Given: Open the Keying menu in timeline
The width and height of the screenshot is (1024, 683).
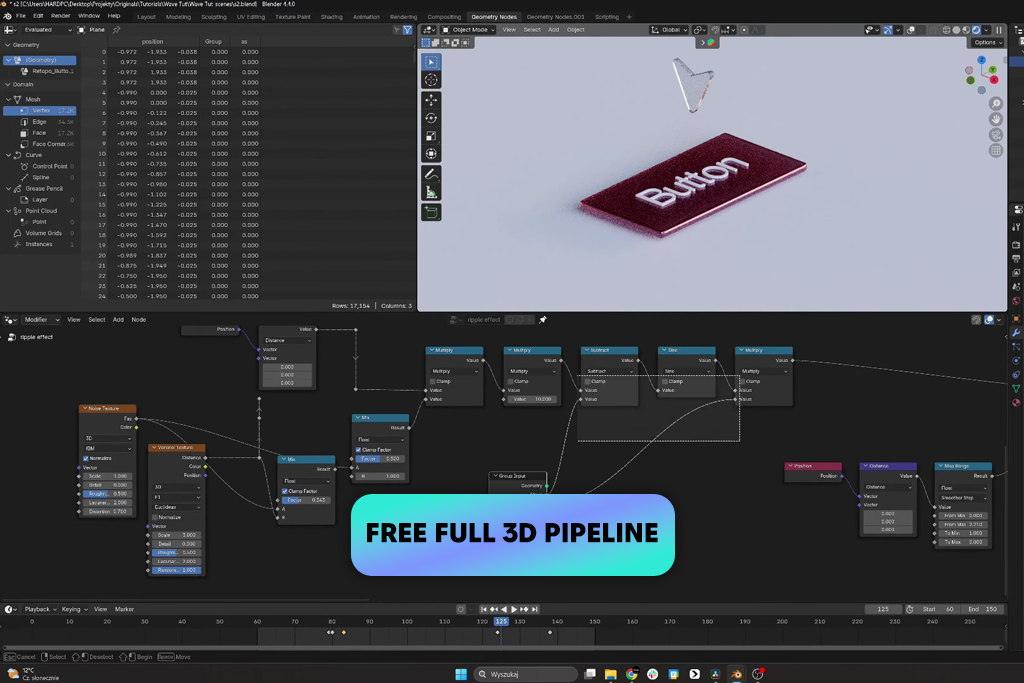Looking at the screenshot, I should pyautogui.click(x=74, y=609).
